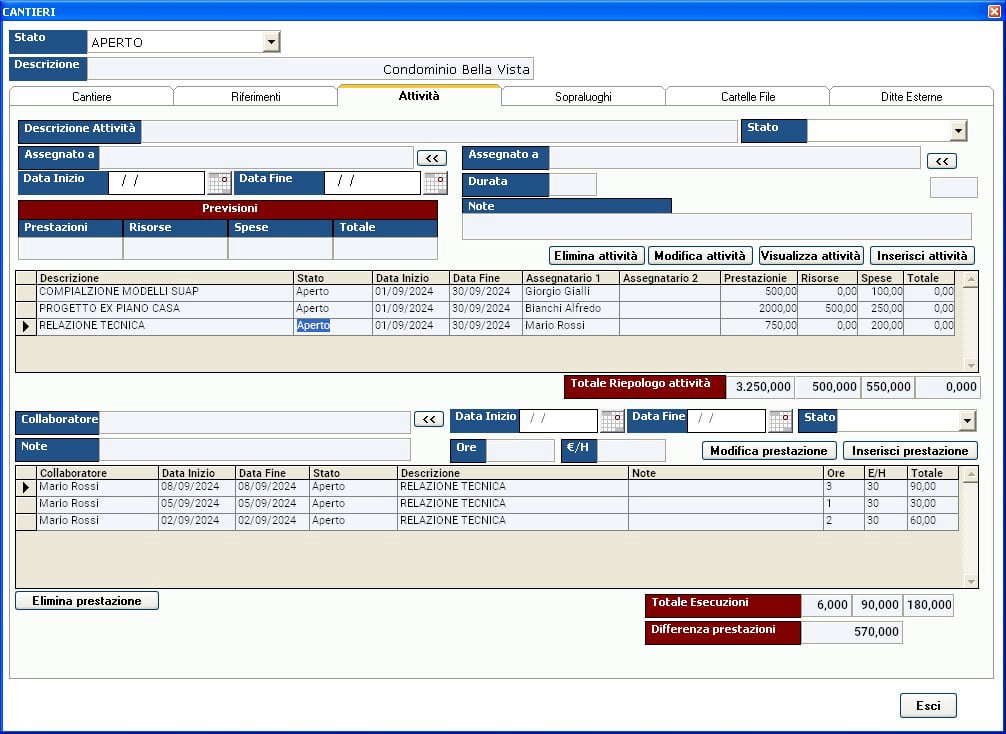Open the activity Data Inizio calendar picker
Screen dimensions: 1006x734
(218, 183)
